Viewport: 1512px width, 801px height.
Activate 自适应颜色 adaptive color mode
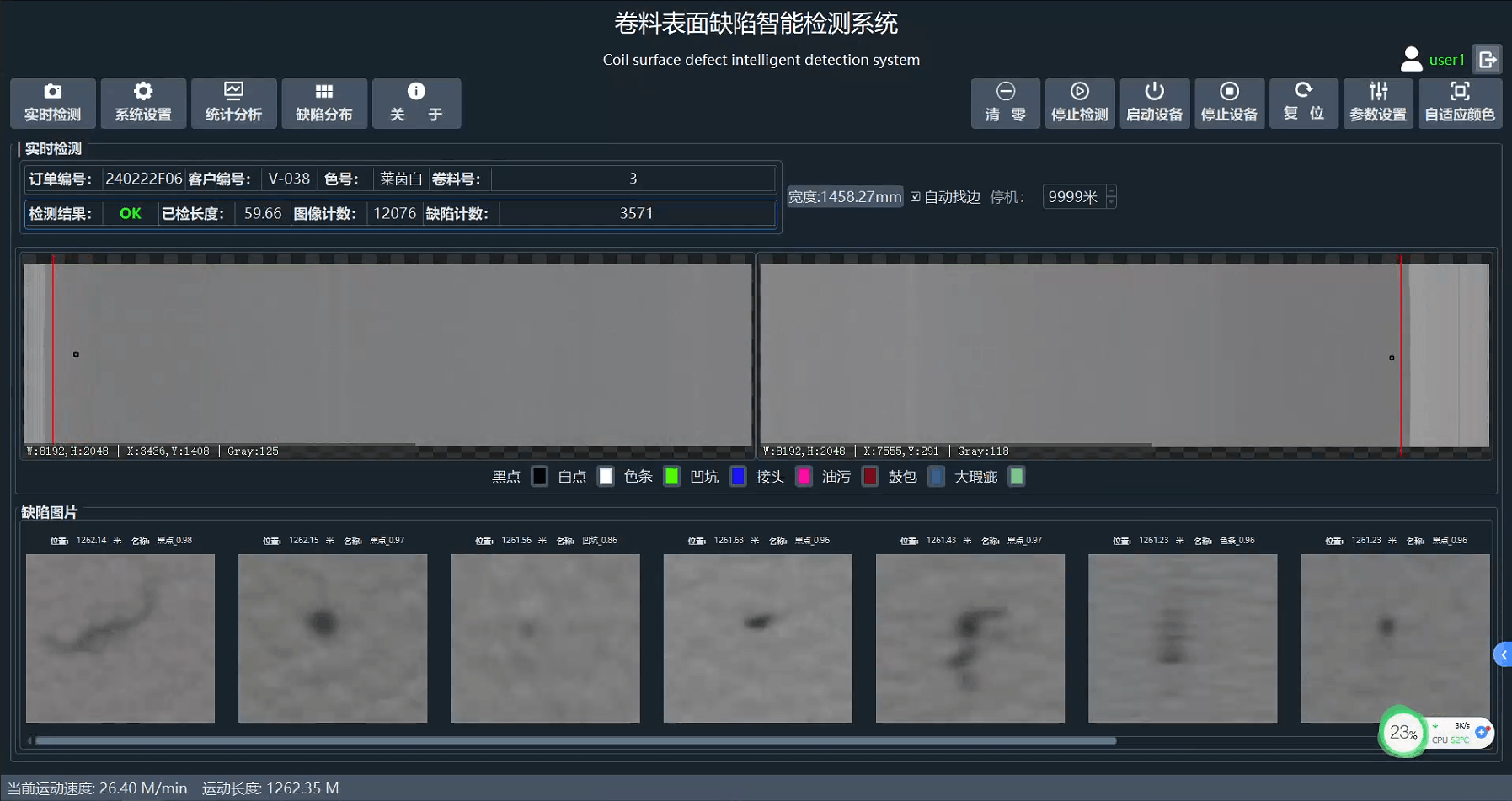tap(1459, 103)
